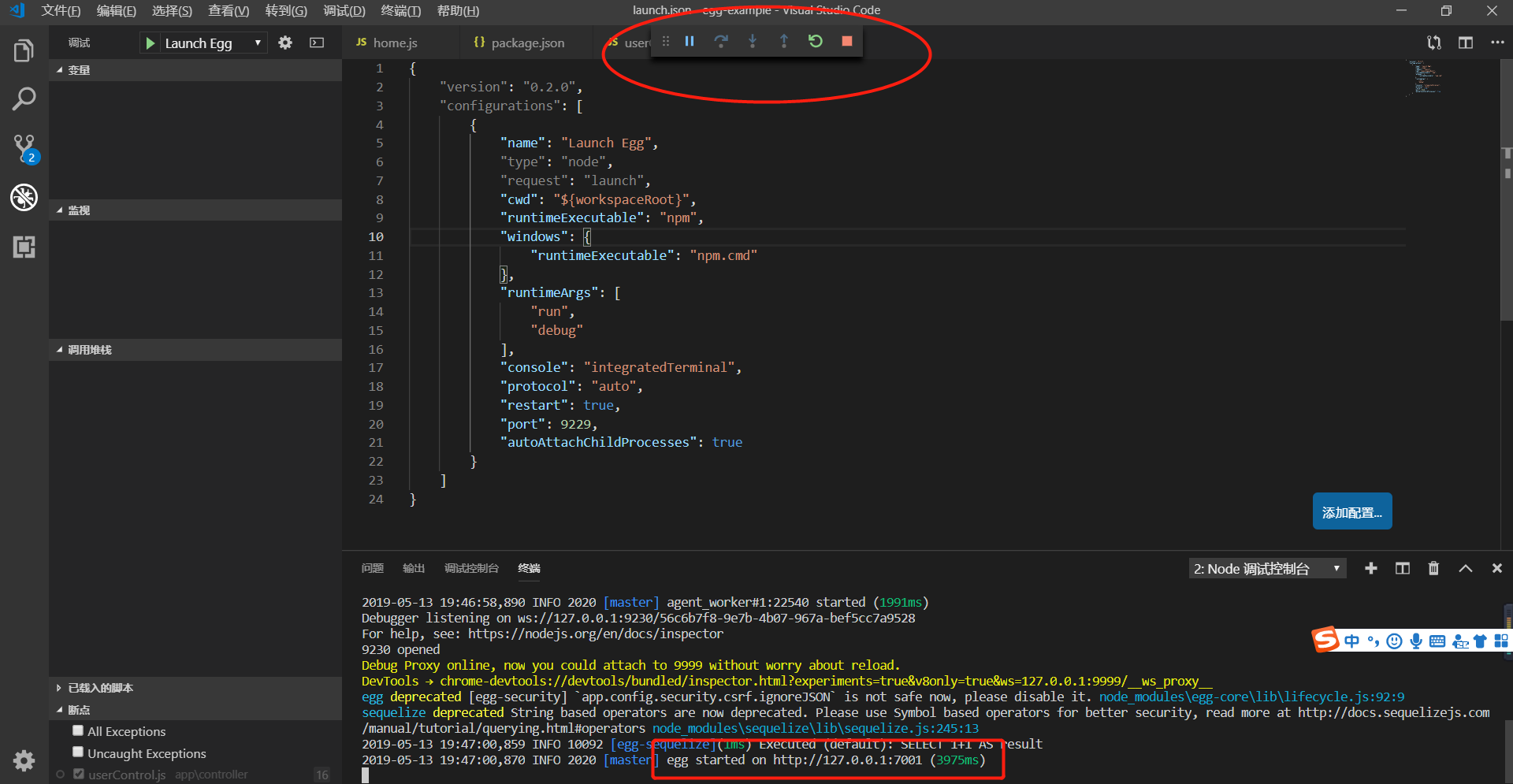The height and width of the screenshot is (784, 1513).
Task: Enable the All Exceptions breakpoint
Action: click(x=78, y=731)
